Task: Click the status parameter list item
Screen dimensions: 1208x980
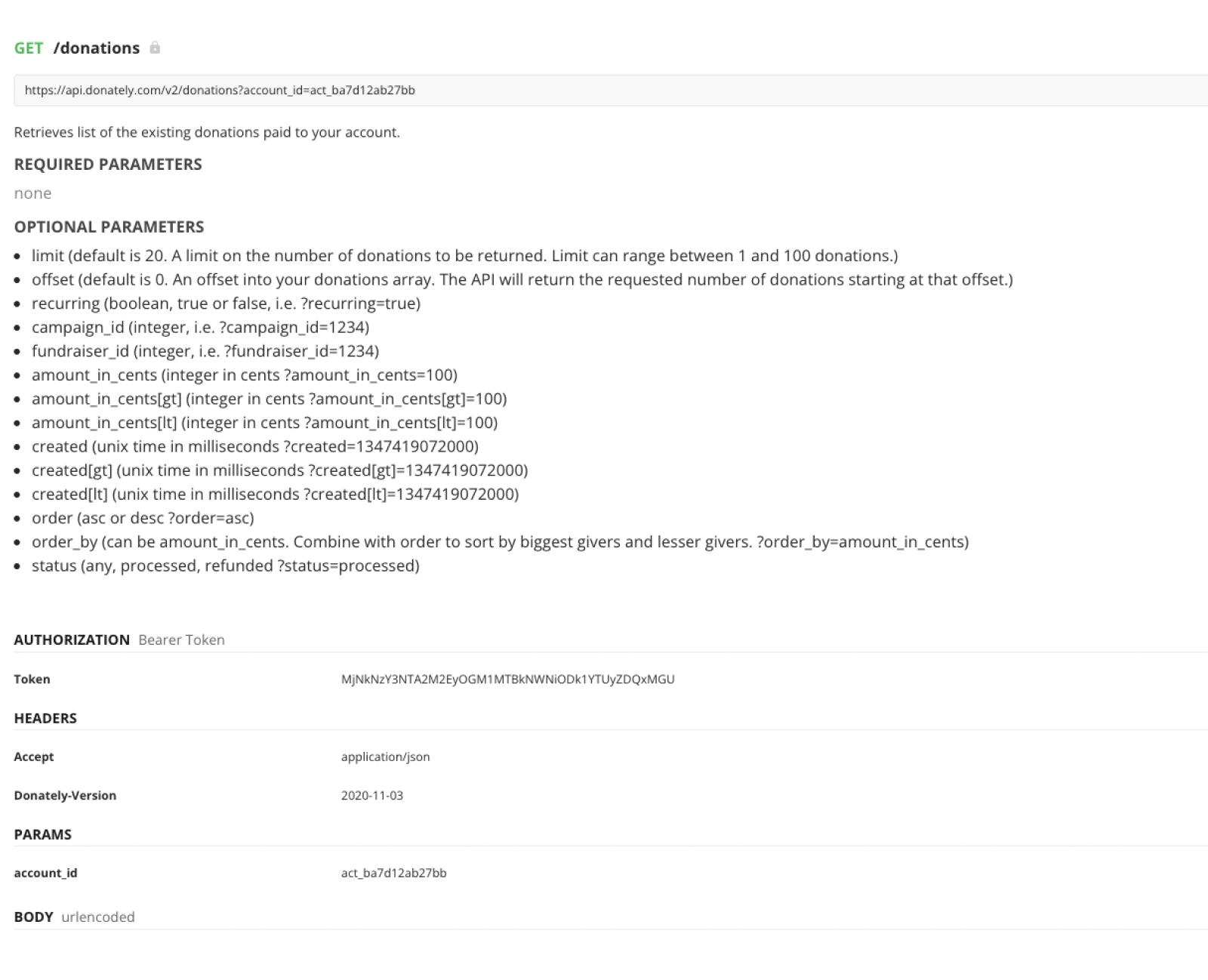Action: point(225,566)
